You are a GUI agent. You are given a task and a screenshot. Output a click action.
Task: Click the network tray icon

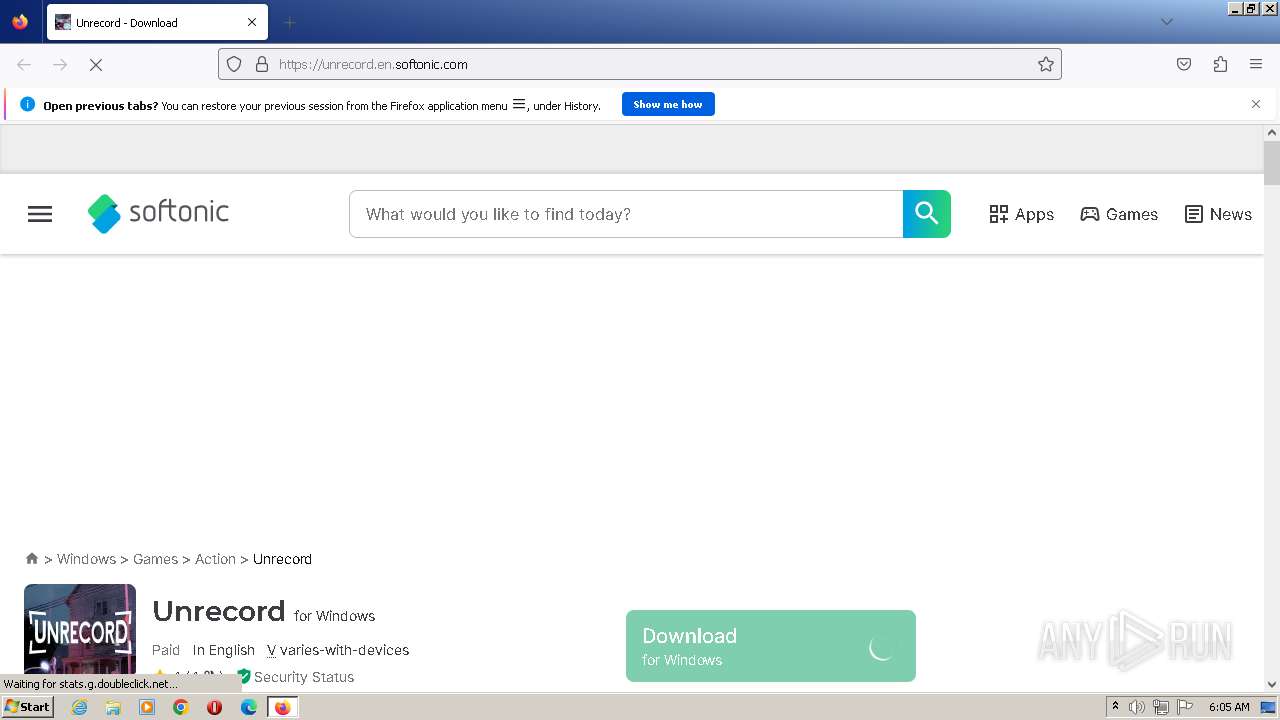pyautogui.click(x=1161, y=707)
